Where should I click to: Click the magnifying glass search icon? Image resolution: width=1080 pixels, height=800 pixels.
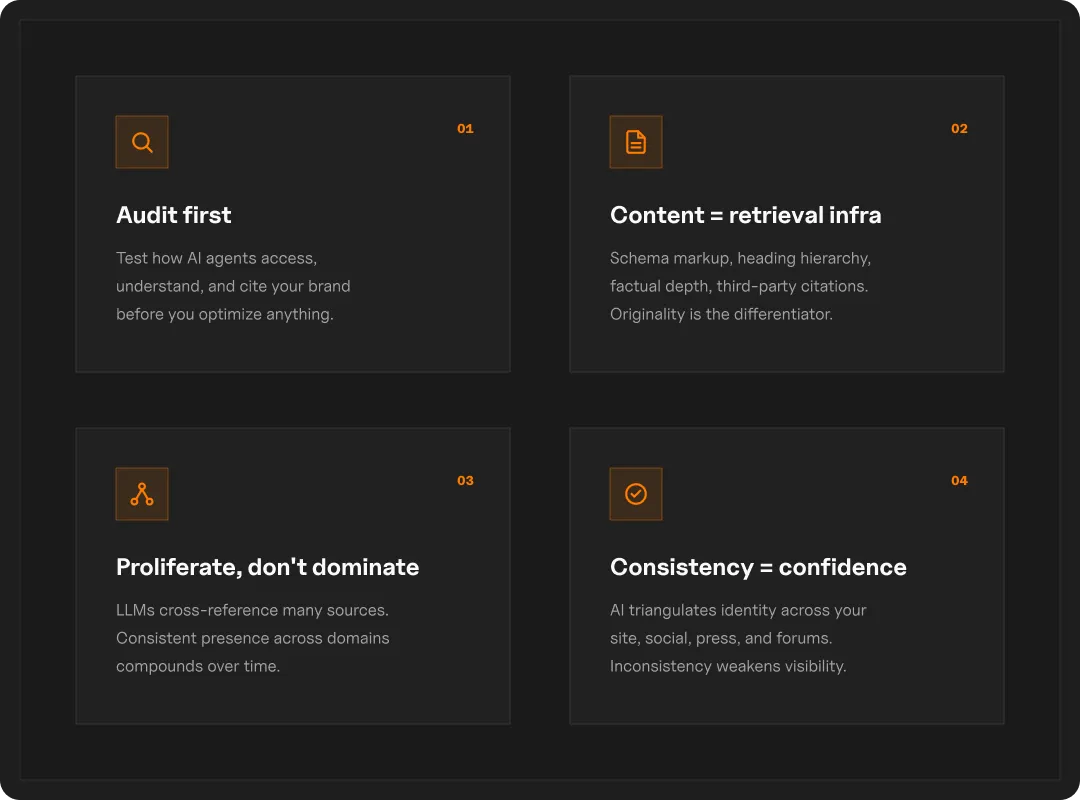pyautogui.click(x=142, y=142)
